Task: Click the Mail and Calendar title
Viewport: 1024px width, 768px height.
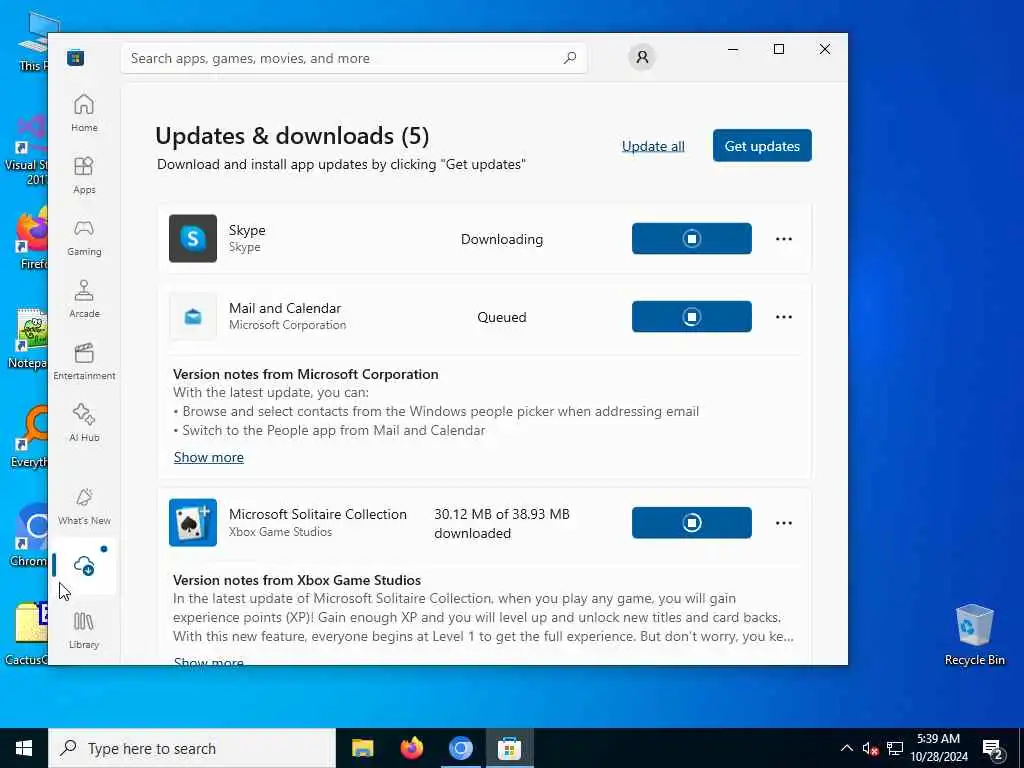Action: pos(285,308)
